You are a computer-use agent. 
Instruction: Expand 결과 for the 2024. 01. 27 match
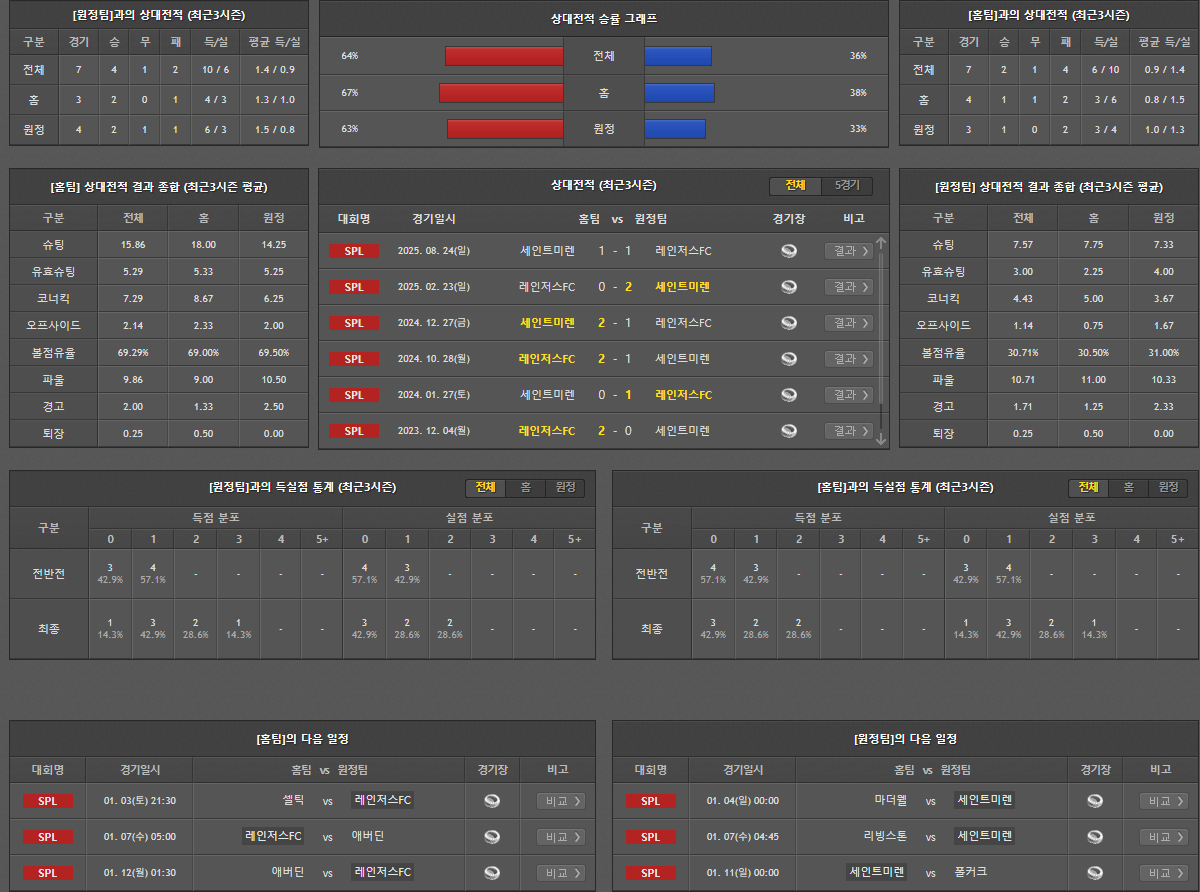(848, 395)
